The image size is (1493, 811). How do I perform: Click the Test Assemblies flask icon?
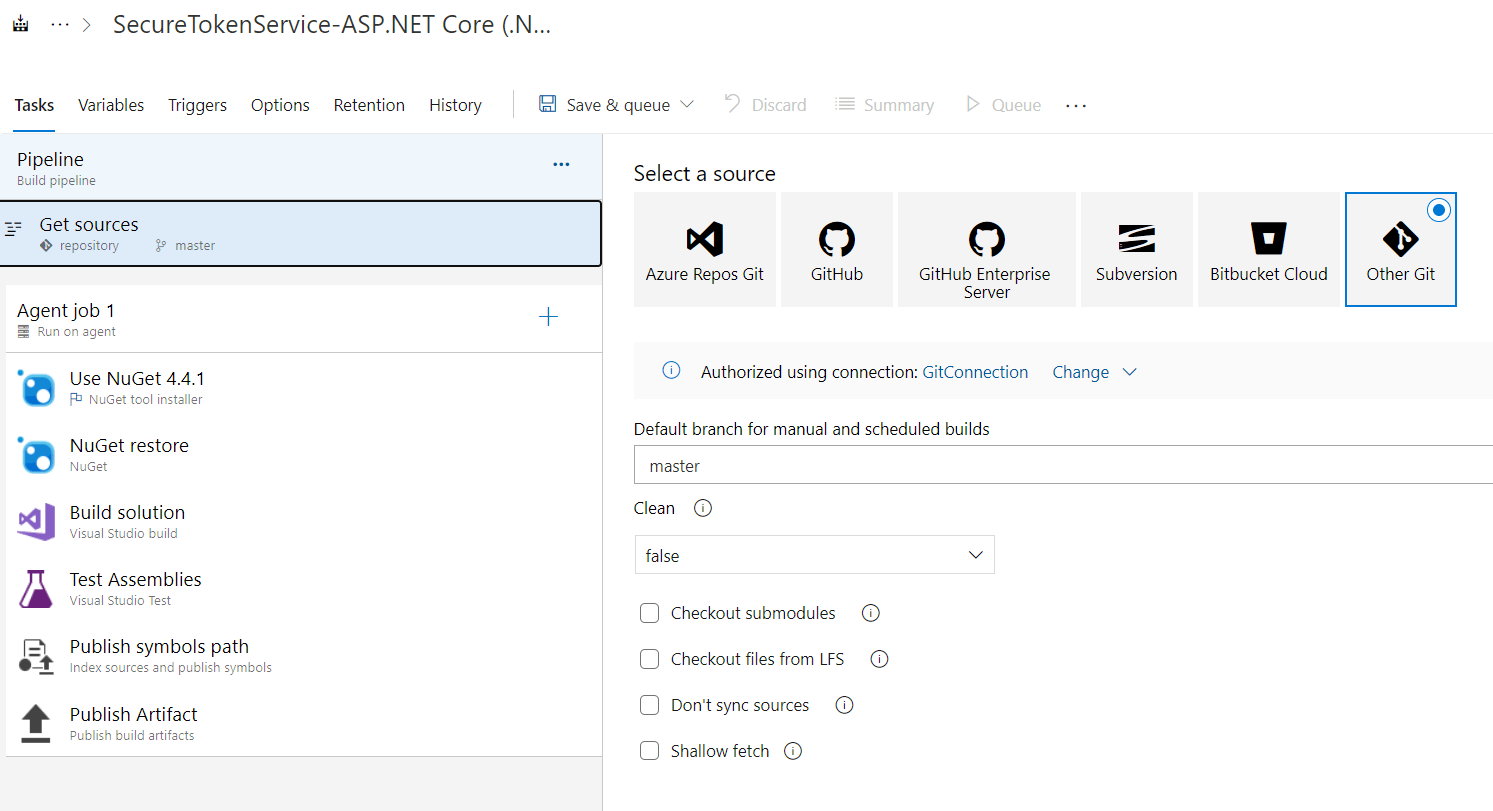pos(36,589)
